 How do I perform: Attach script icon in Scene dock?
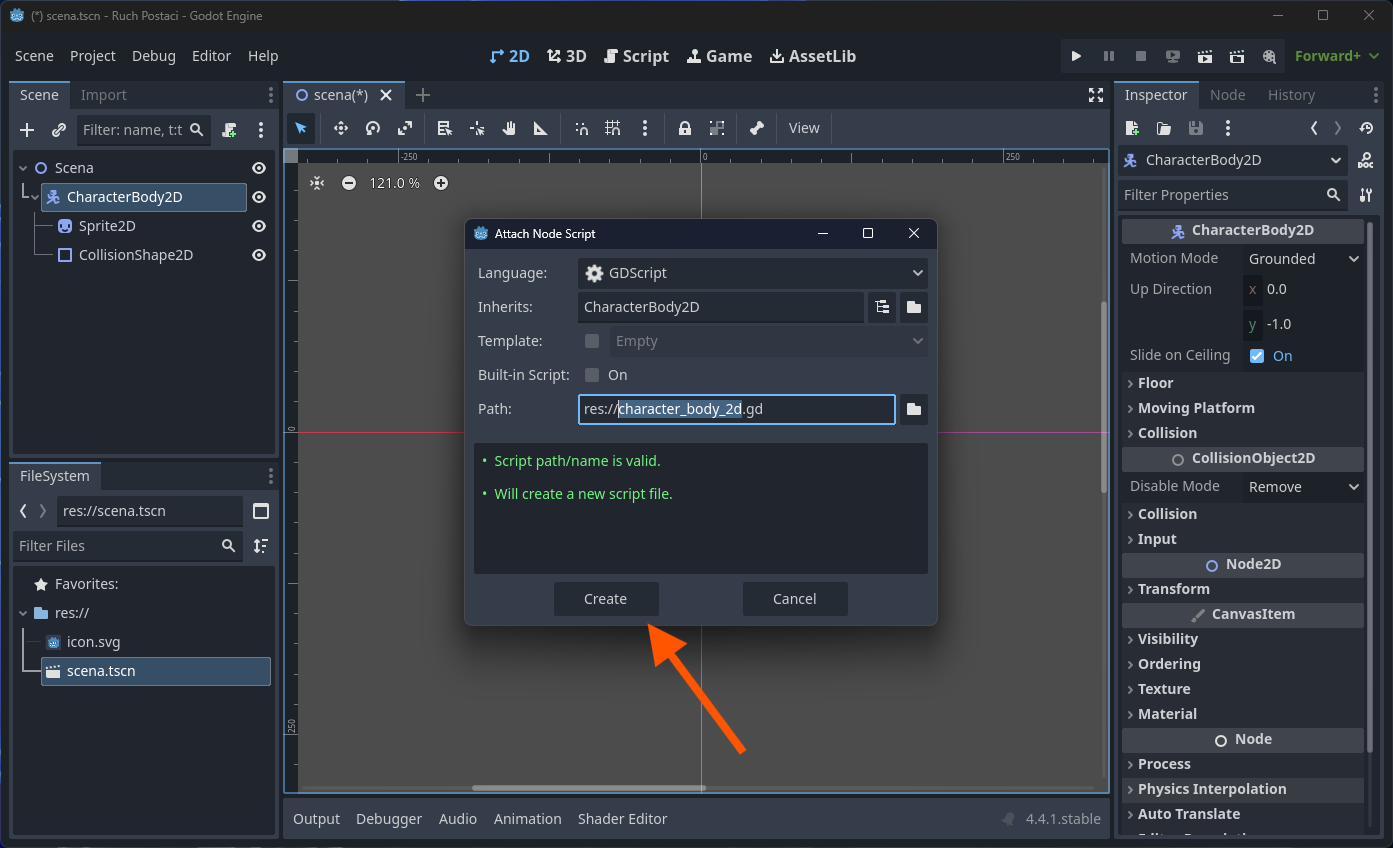(x=229, y=130)
